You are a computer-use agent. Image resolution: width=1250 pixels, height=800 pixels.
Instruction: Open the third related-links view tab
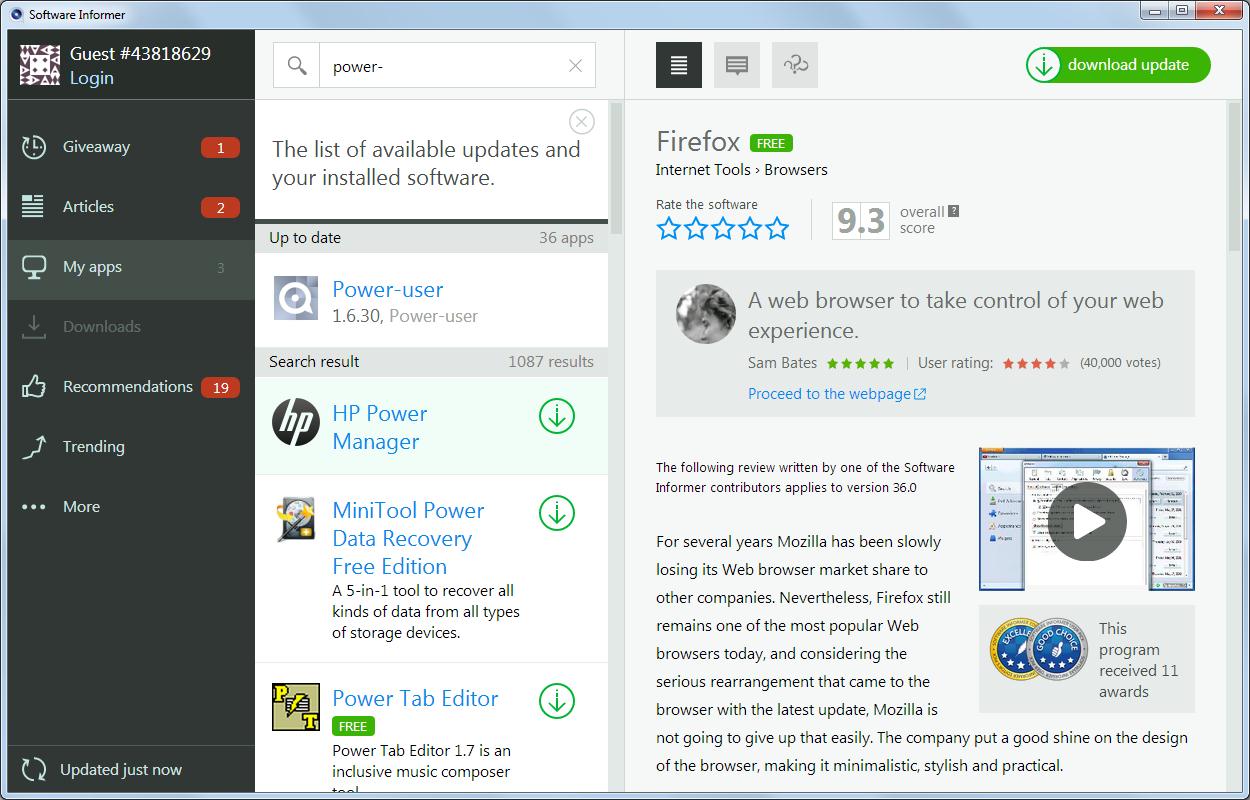[795, 65]
